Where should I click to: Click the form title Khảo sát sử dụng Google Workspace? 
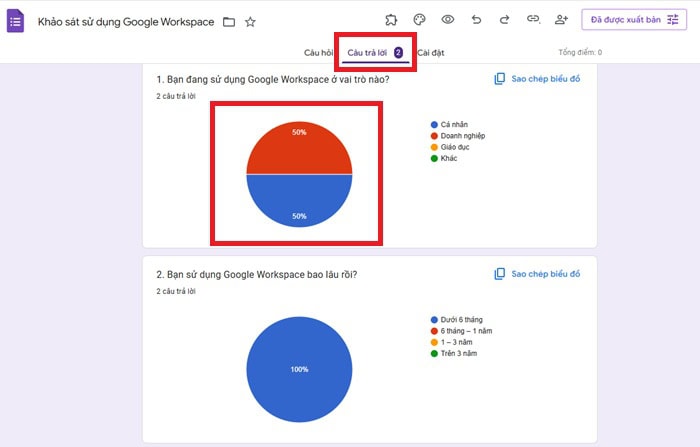(x=126, y=21)
